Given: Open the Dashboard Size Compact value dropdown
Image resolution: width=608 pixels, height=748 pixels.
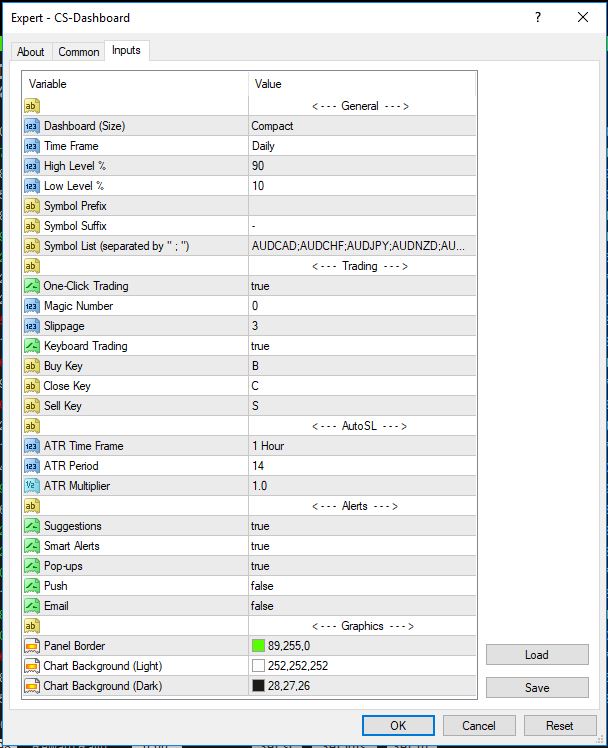Looking at the screenshot, I should (x=362, y=126).
